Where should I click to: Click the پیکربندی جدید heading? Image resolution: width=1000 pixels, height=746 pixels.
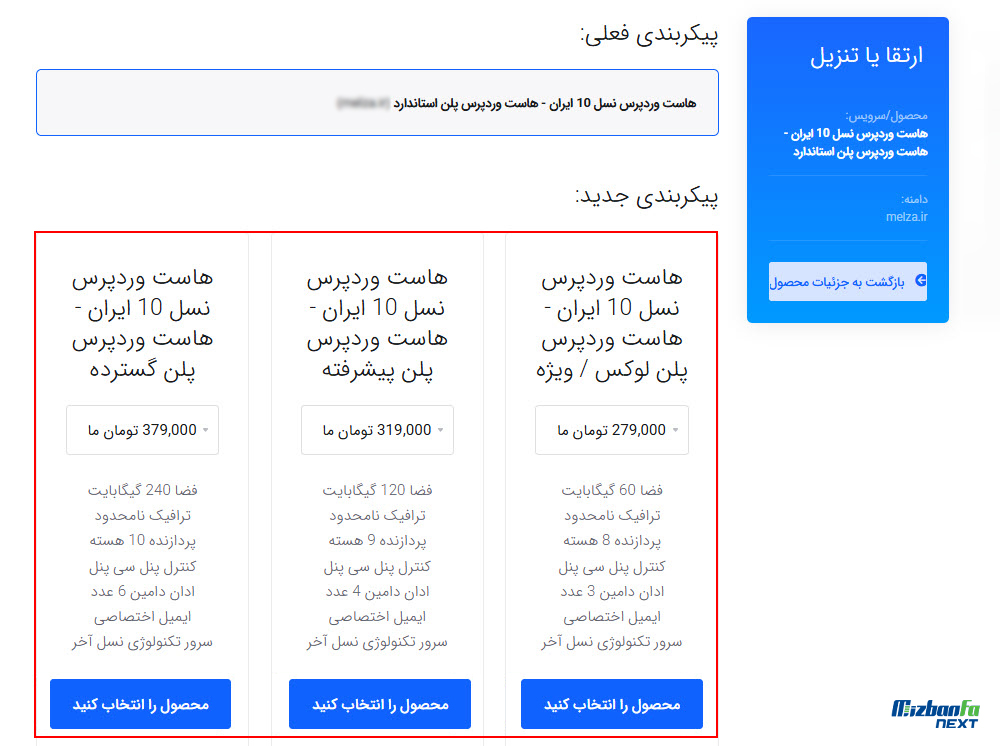[x=646, y=196]
